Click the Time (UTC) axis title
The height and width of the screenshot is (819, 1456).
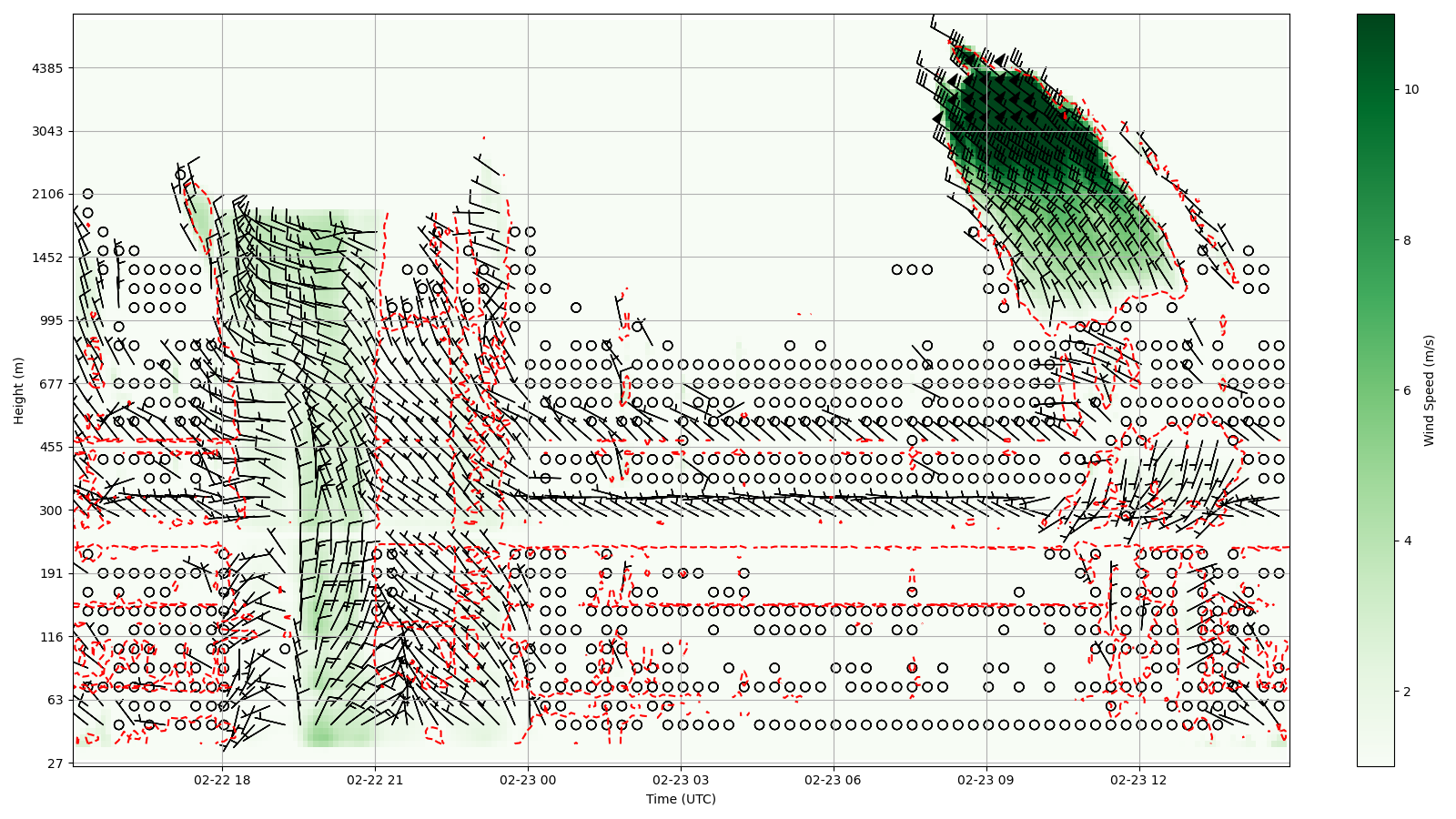click(x=681, y=799)
